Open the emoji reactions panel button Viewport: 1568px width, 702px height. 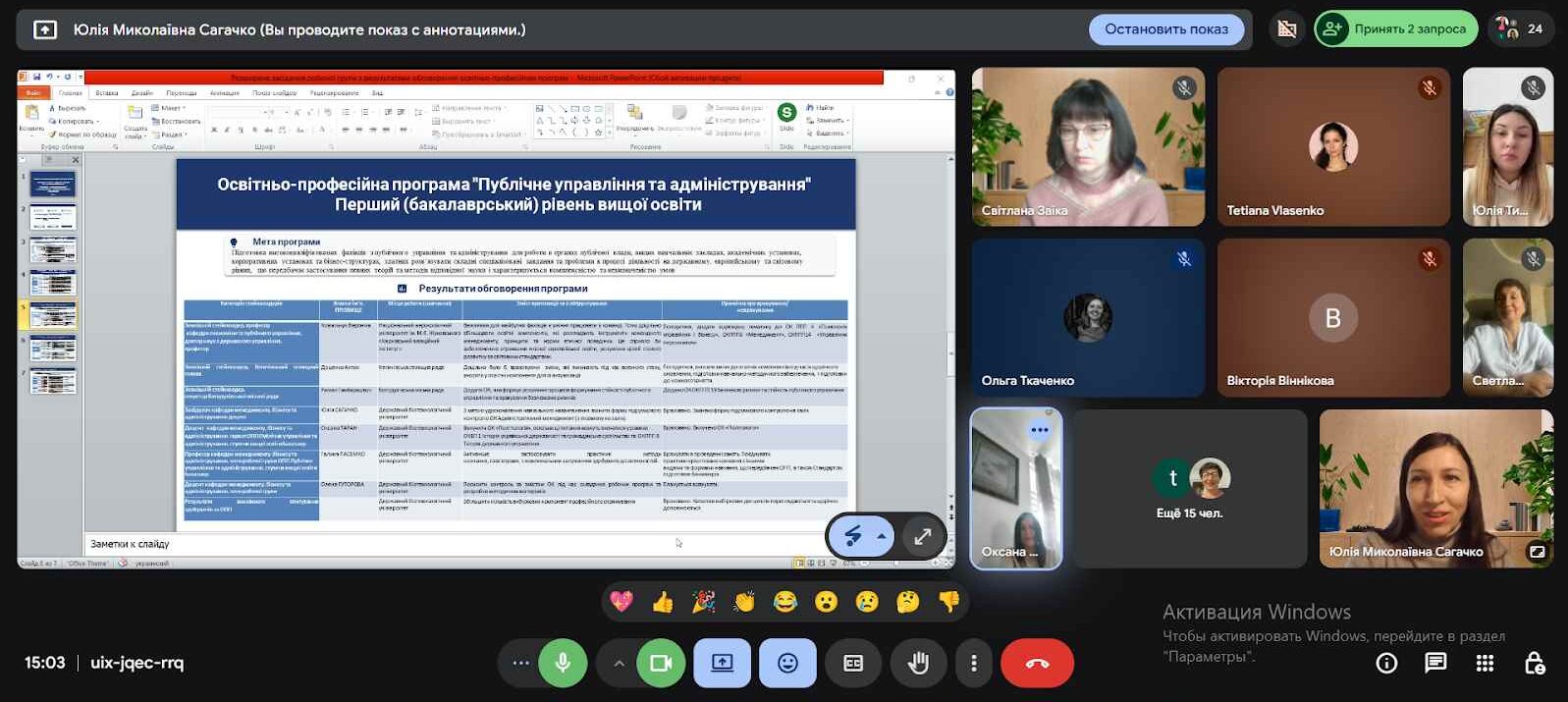pyautogui.click(x=787, y=664)
